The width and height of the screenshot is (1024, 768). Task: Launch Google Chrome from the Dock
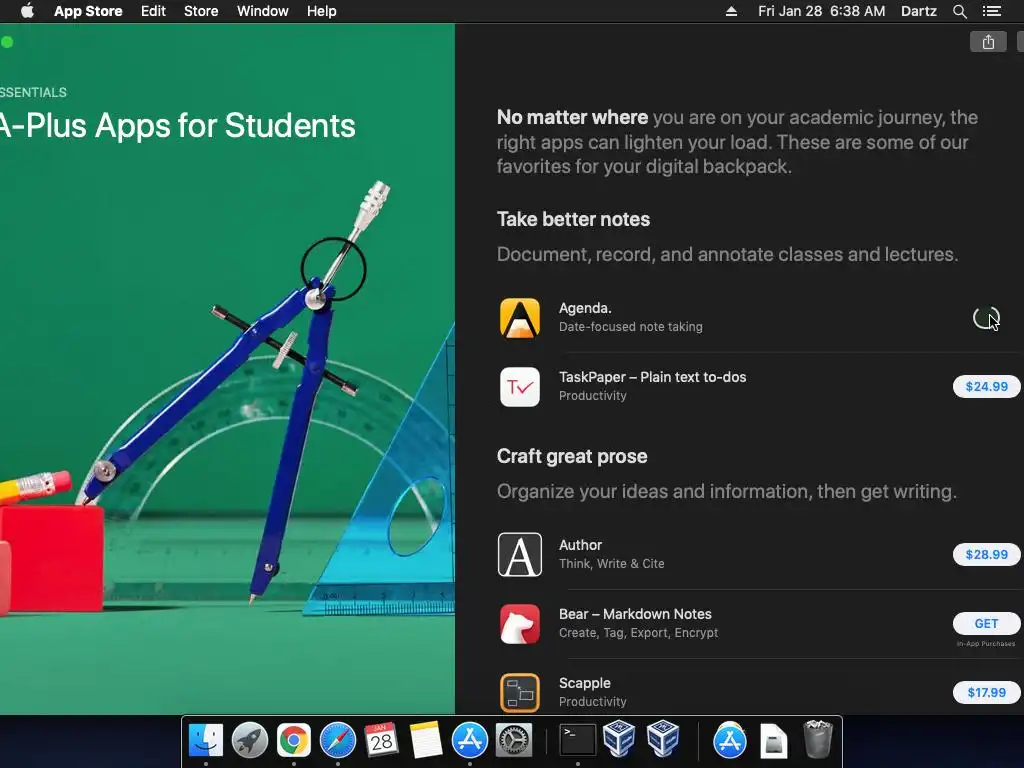coord(294,740)
